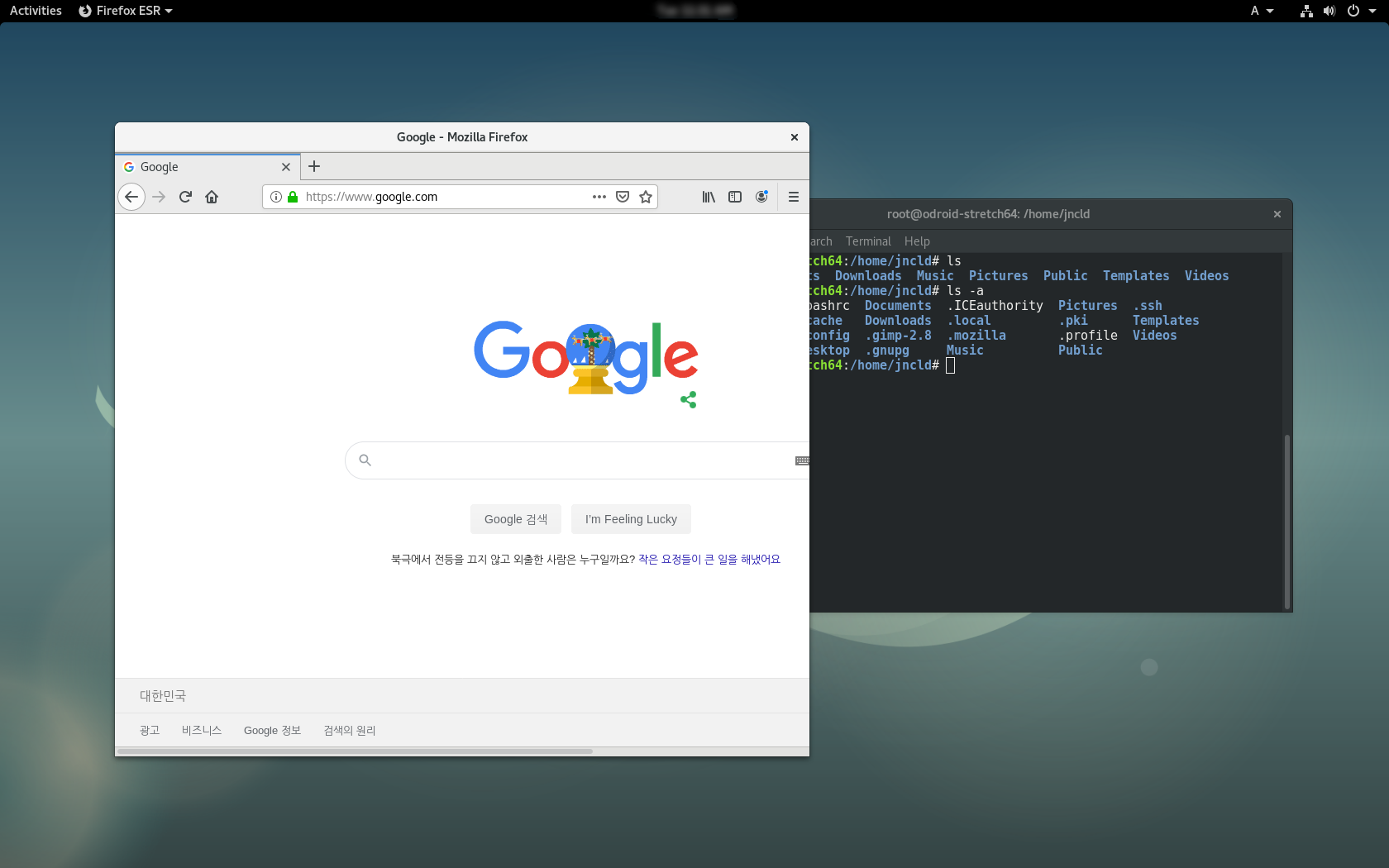
Task: Click the network status icon in top bar
Action: pos(1306,11)
